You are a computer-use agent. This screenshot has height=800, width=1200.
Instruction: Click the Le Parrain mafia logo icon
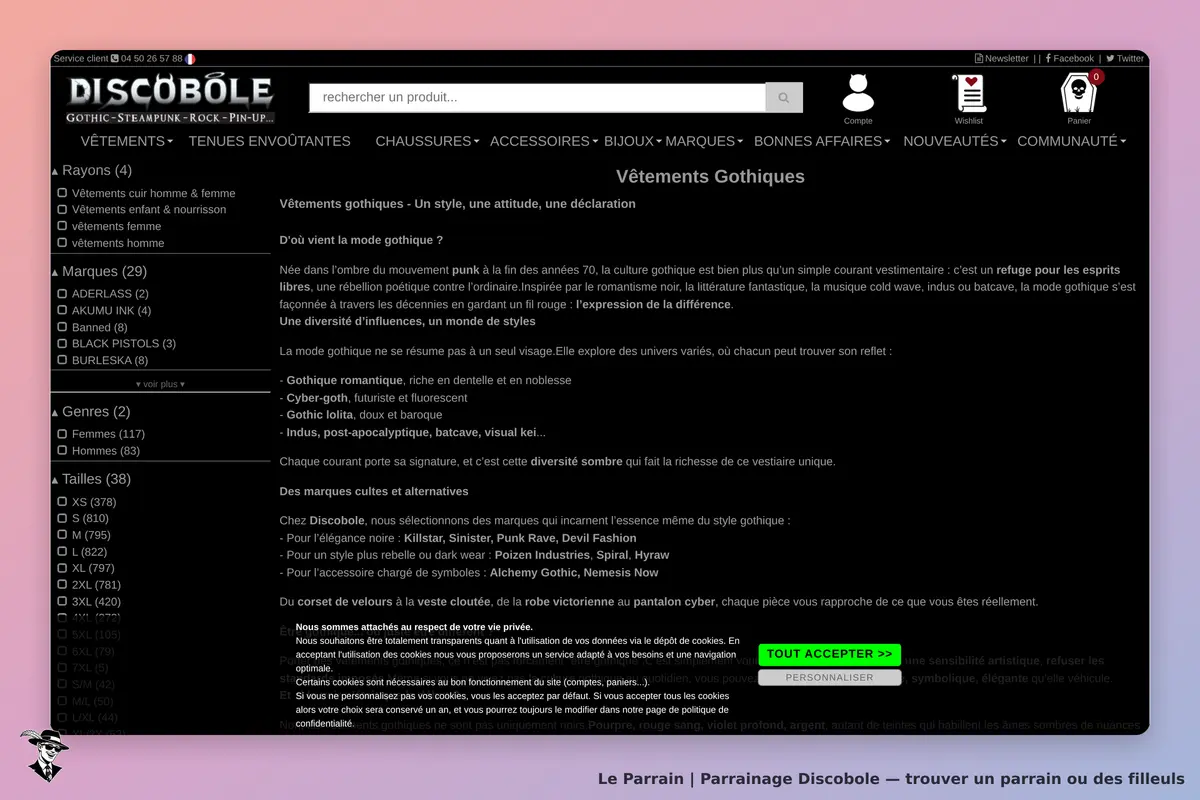tap(43, 755)
